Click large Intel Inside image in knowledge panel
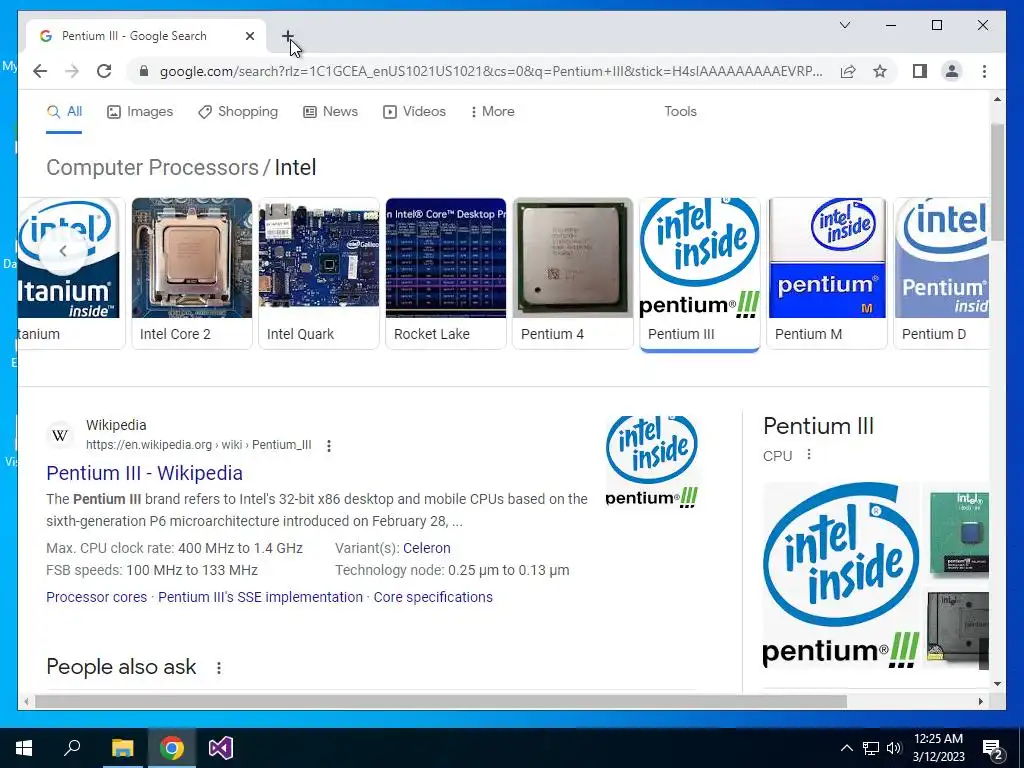Image resolution: width=1024 pixels, height=768 pixels. pyautogui.click(x=841, y=575)
